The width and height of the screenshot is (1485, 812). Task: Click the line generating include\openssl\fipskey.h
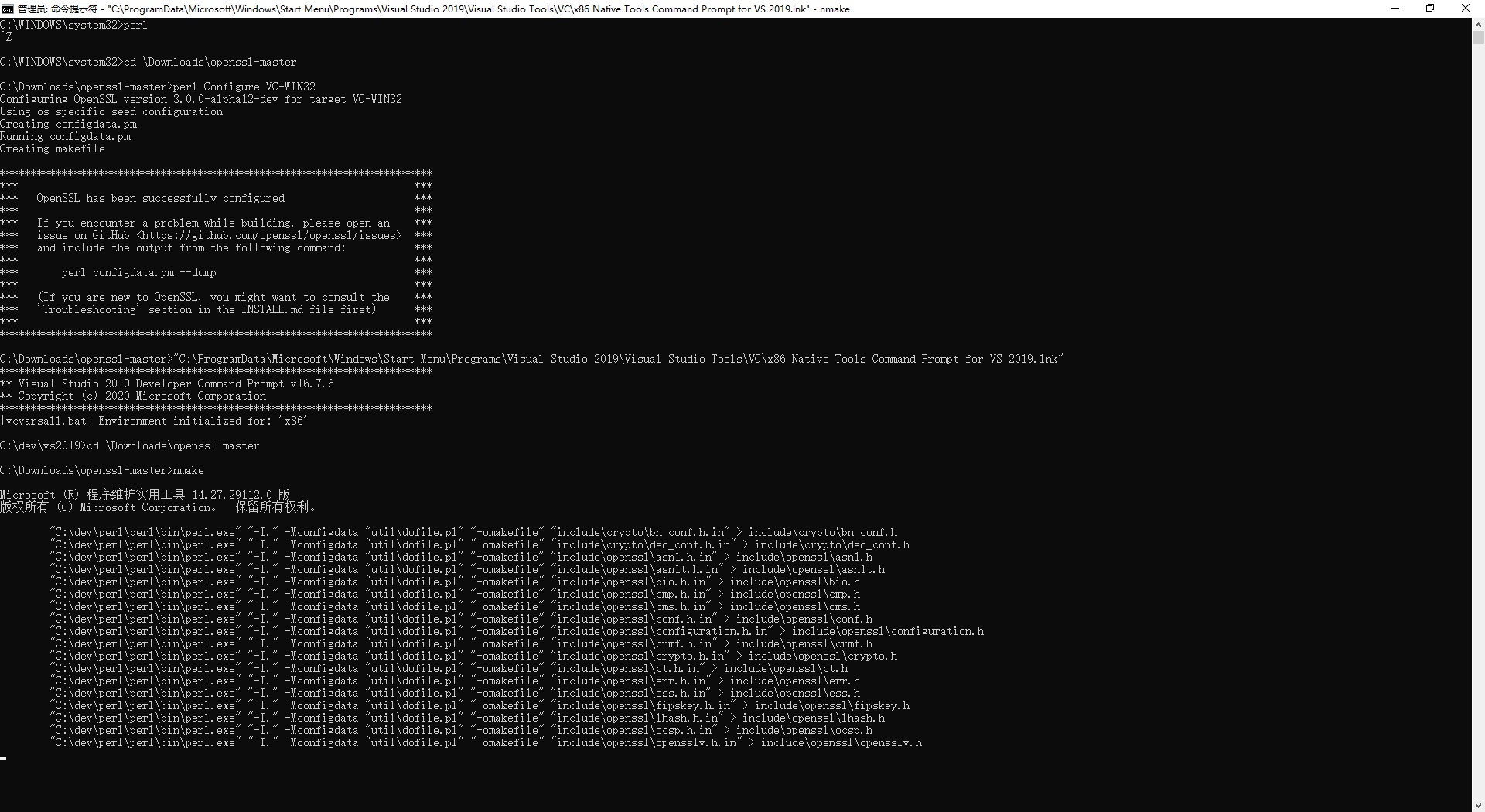click(x=480, y=705)
